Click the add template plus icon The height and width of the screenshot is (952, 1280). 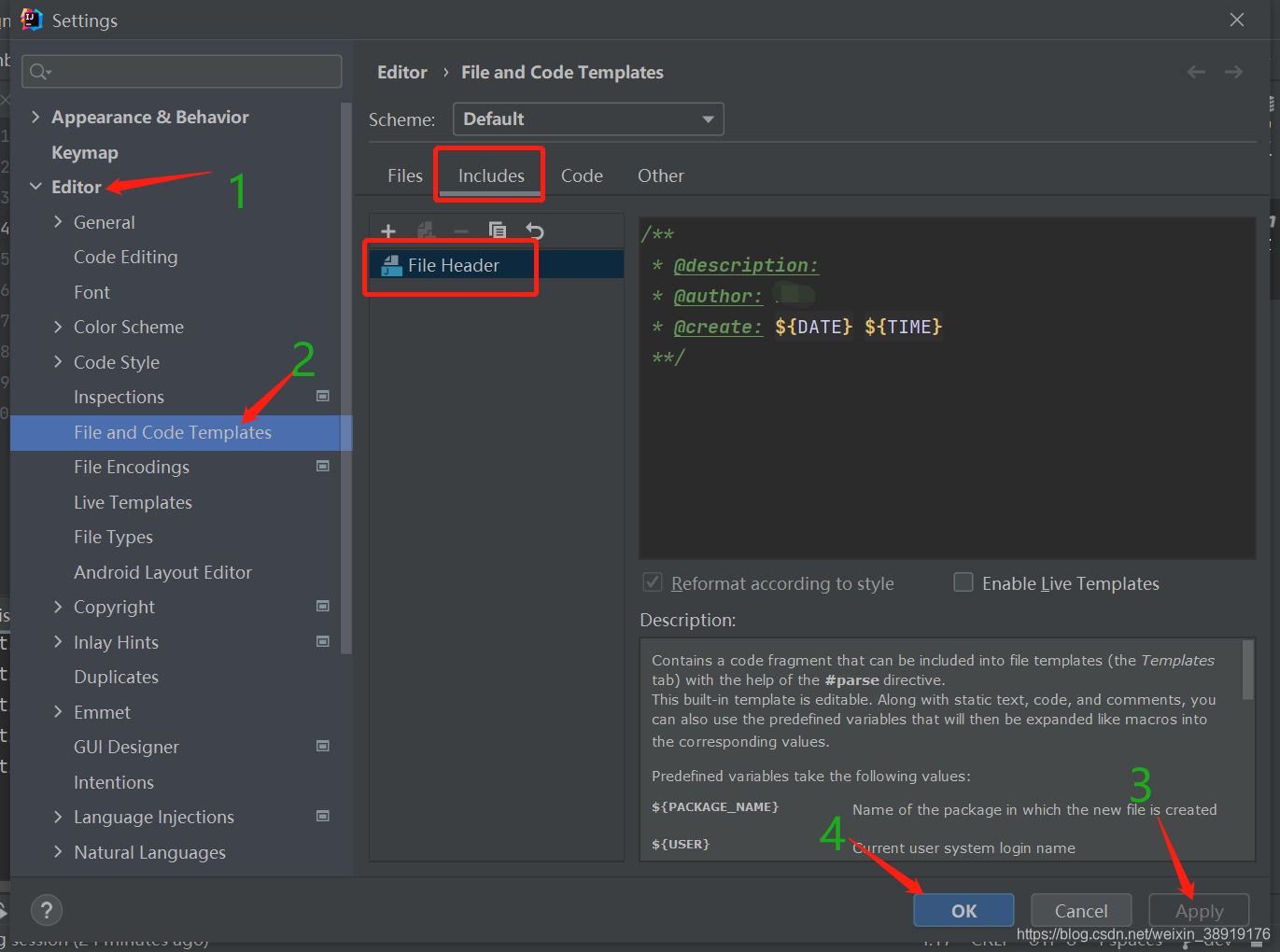pyautogui.click(x=388, y=231)
